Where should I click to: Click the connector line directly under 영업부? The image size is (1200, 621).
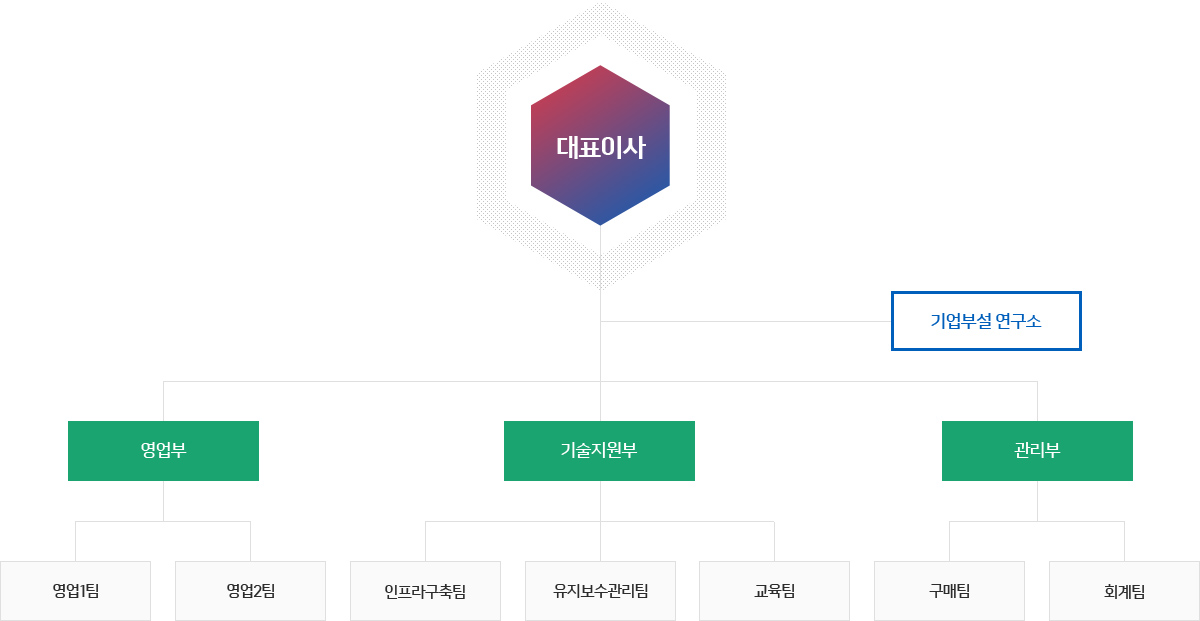(x=163, y=500)
